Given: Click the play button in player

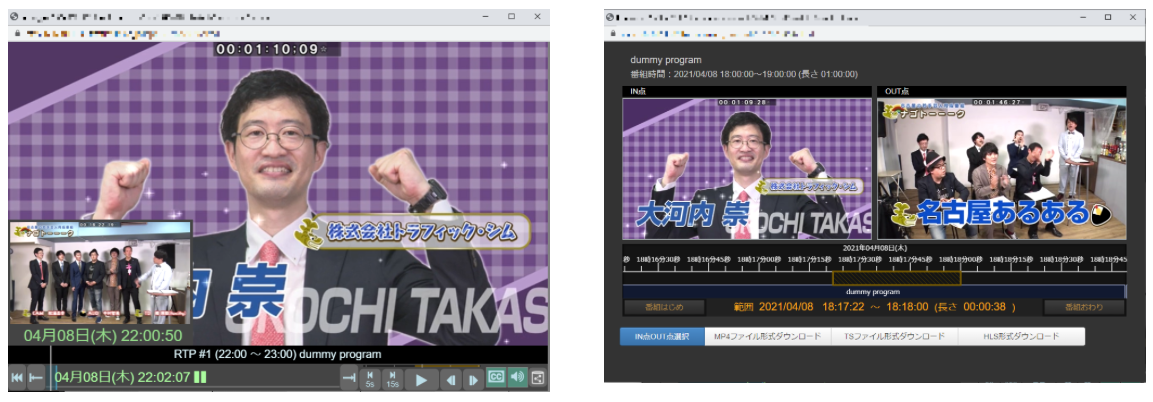Looking at the screenshot, I should [x=421, y=379].
